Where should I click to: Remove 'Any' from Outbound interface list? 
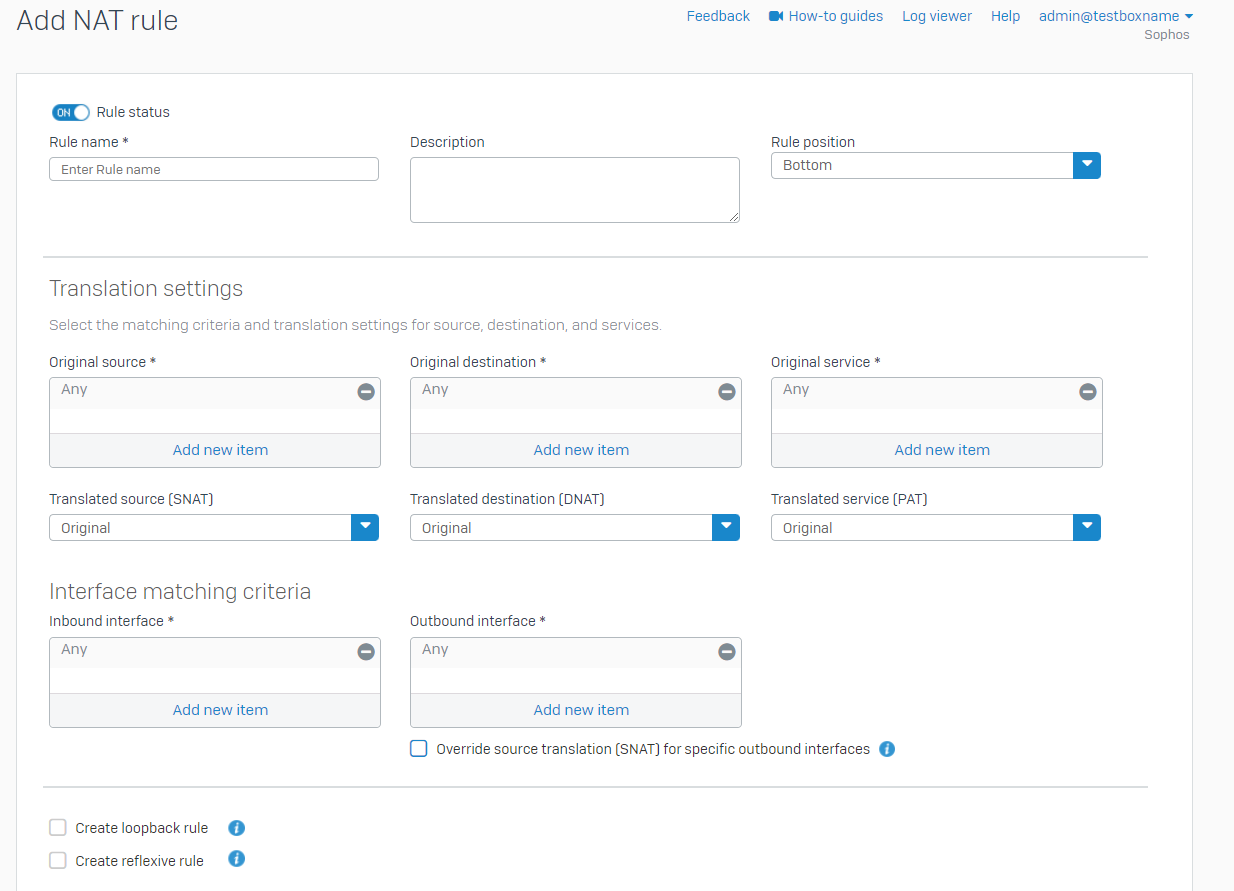[x=727, y=652]
